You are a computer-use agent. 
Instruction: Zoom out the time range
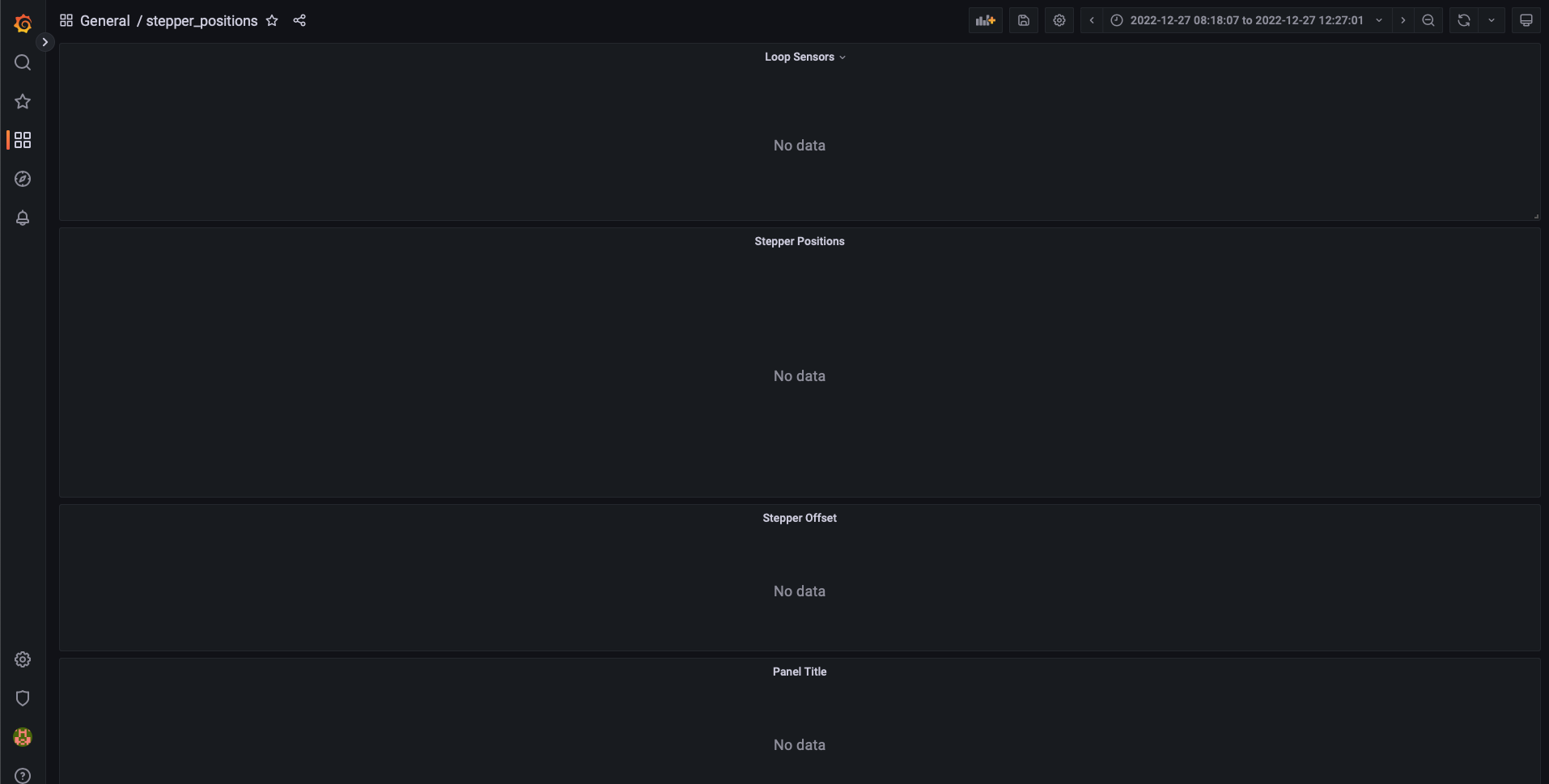tap(1428, 20)
